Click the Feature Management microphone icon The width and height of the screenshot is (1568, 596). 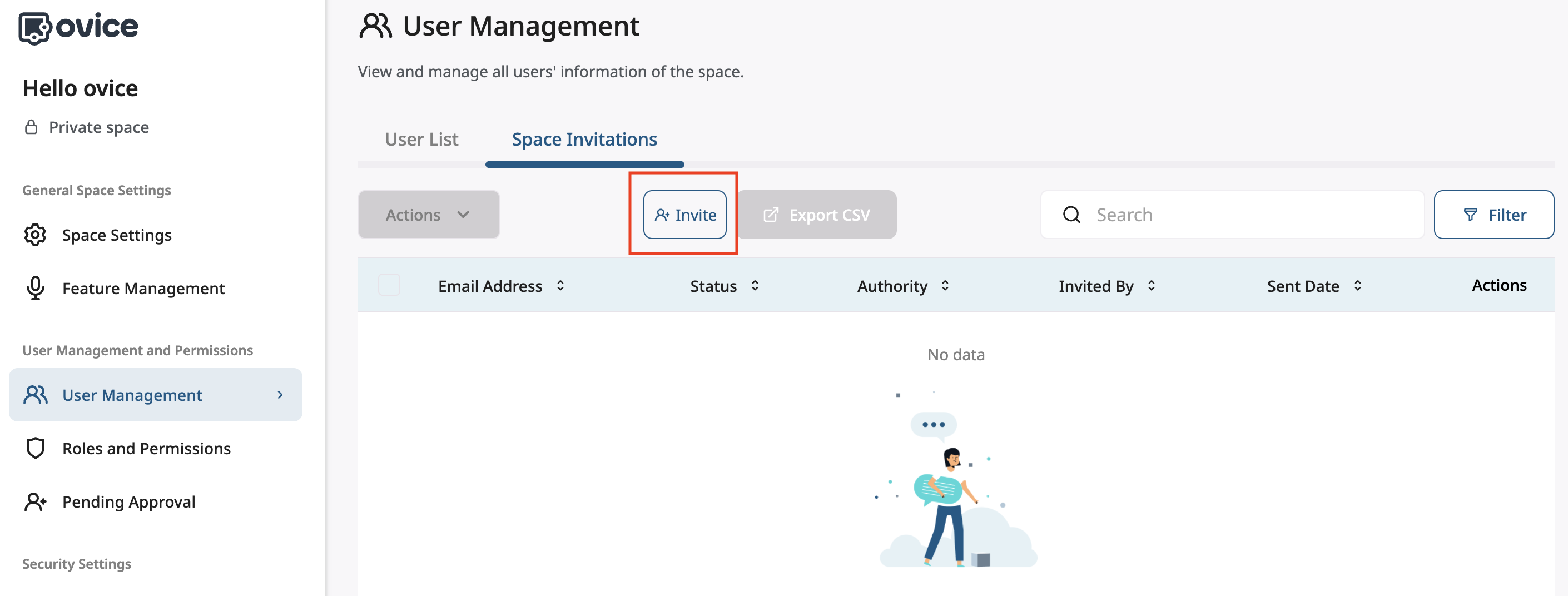(35, 288)
